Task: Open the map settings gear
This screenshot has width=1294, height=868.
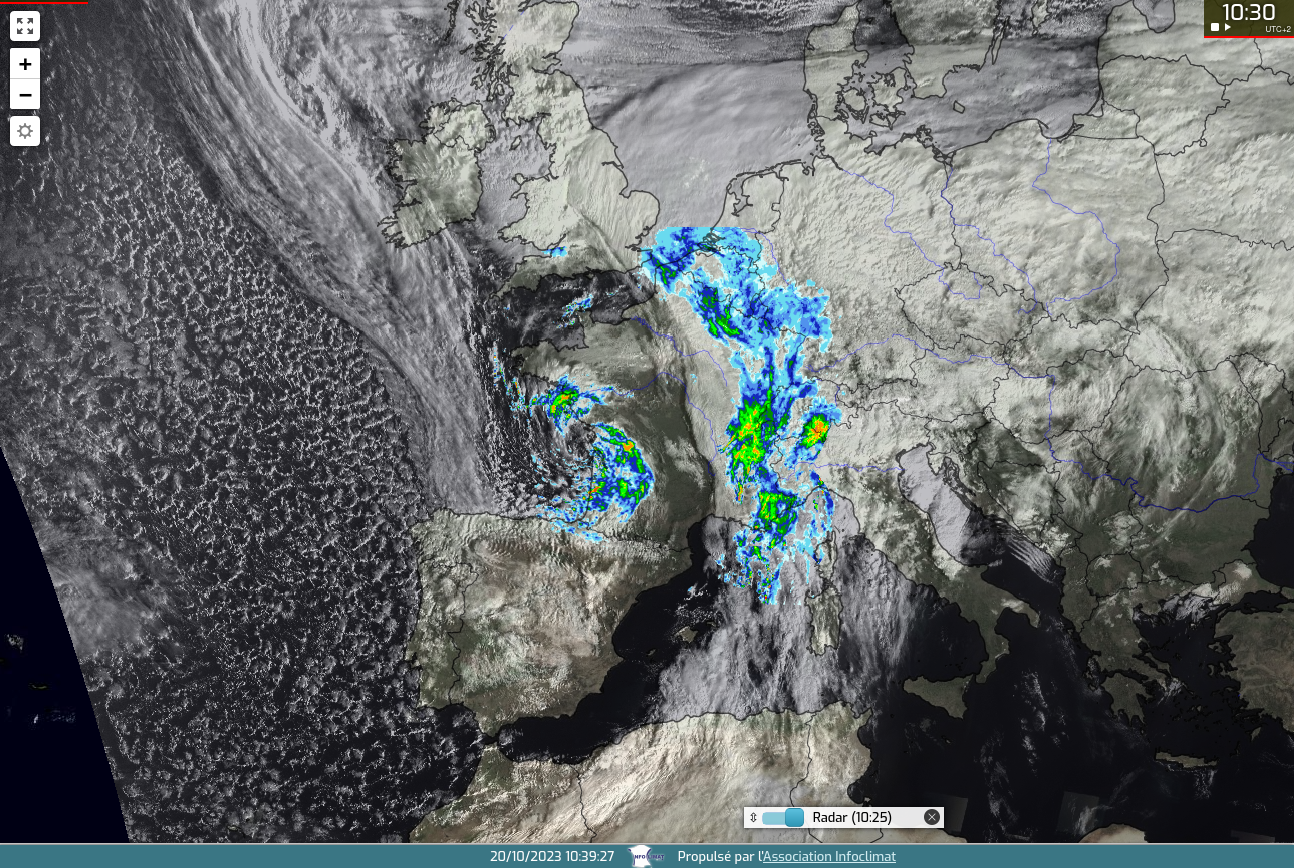Action: pos(25,131)
